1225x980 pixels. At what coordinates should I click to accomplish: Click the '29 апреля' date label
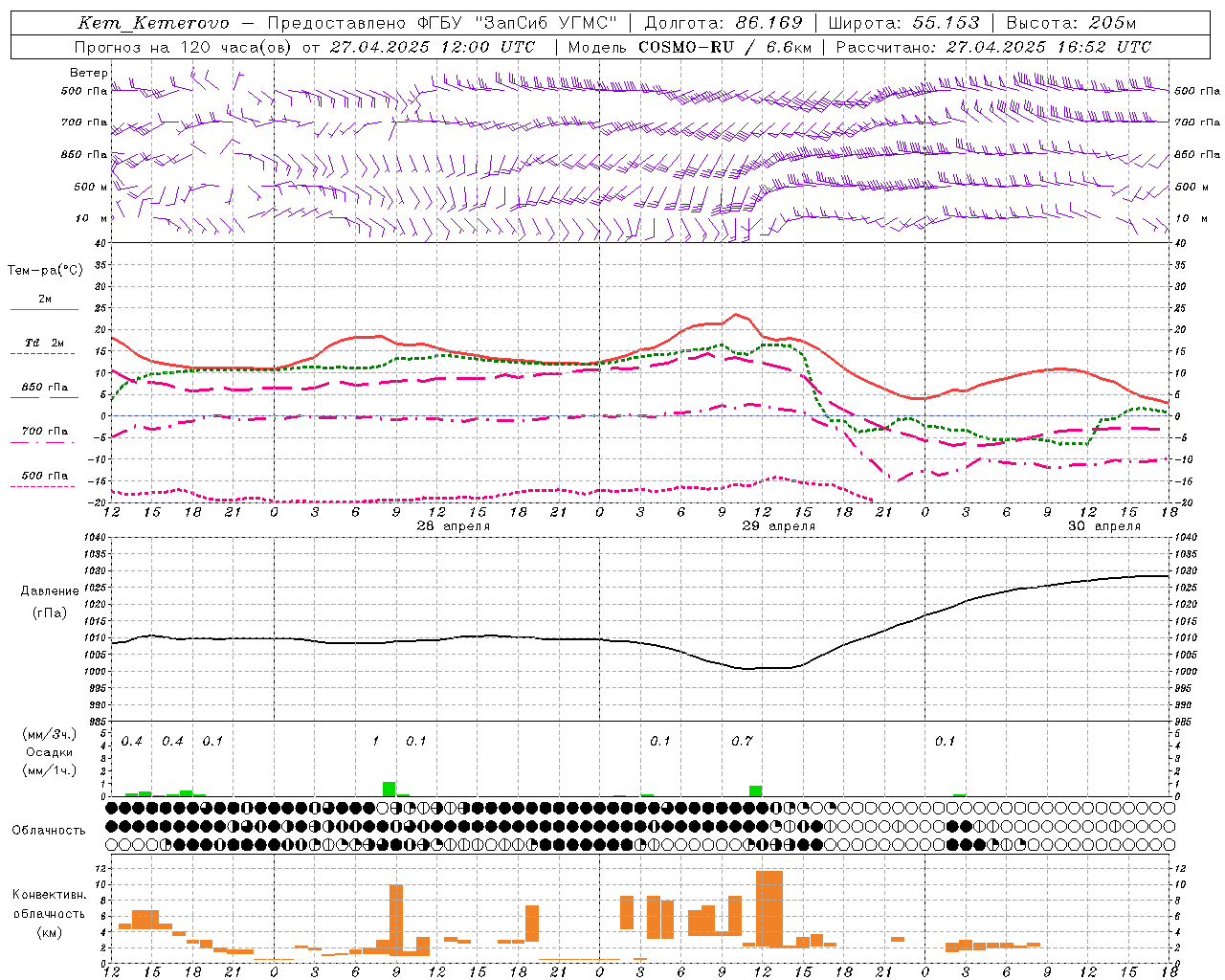click(x=778, y=526)
